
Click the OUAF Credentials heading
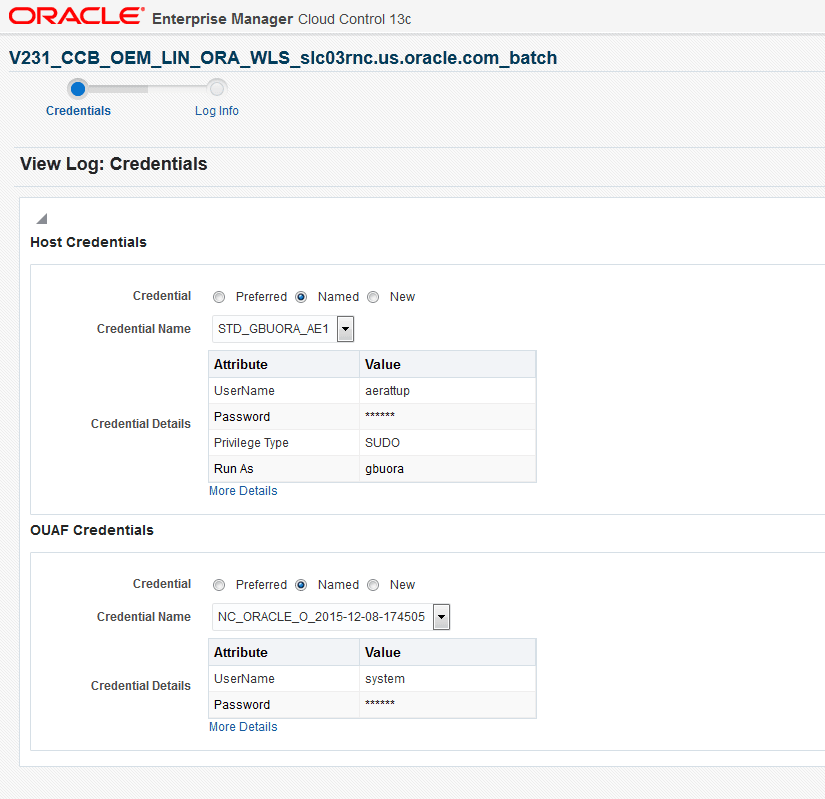92,530
